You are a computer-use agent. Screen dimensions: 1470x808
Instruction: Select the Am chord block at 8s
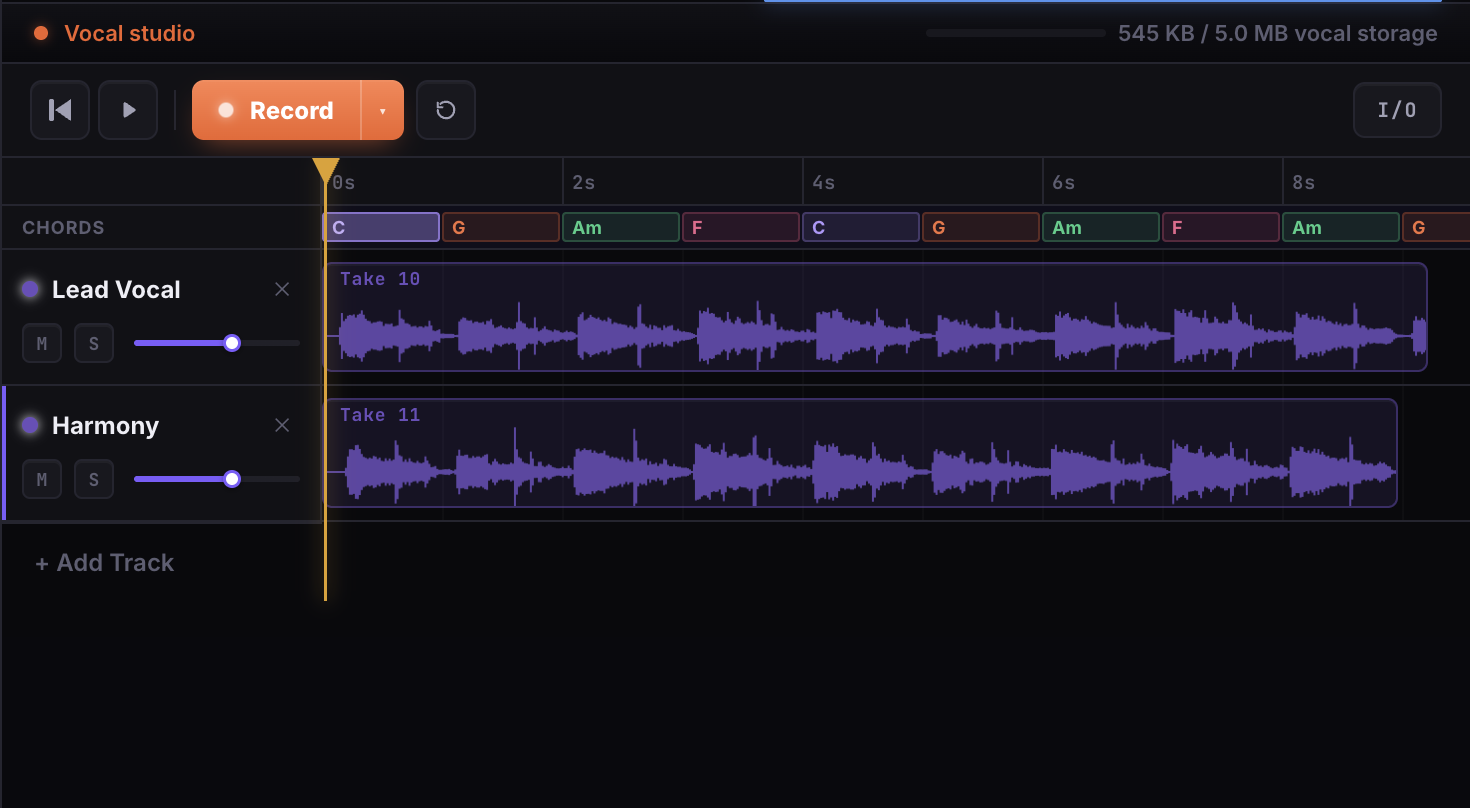tap(1341, 227)
